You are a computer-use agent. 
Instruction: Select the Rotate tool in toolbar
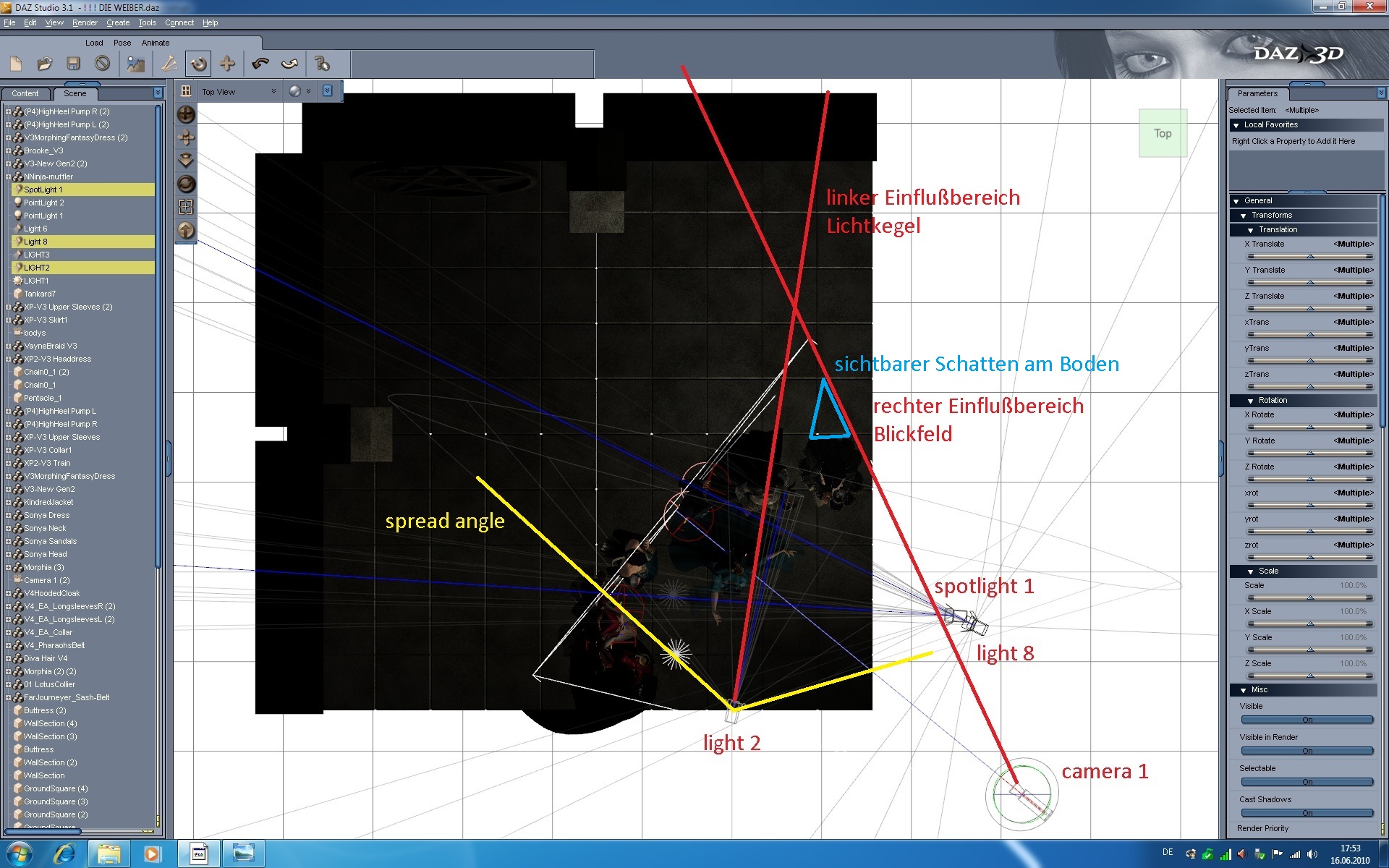197,64
